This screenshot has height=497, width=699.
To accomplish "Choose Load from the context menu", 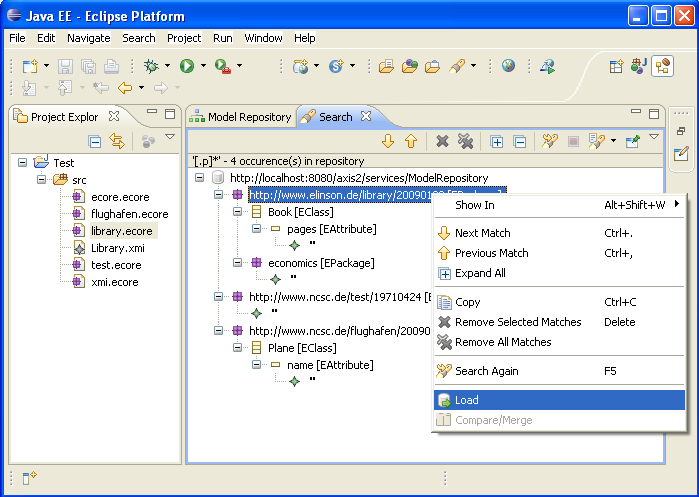I will [559, 400].
